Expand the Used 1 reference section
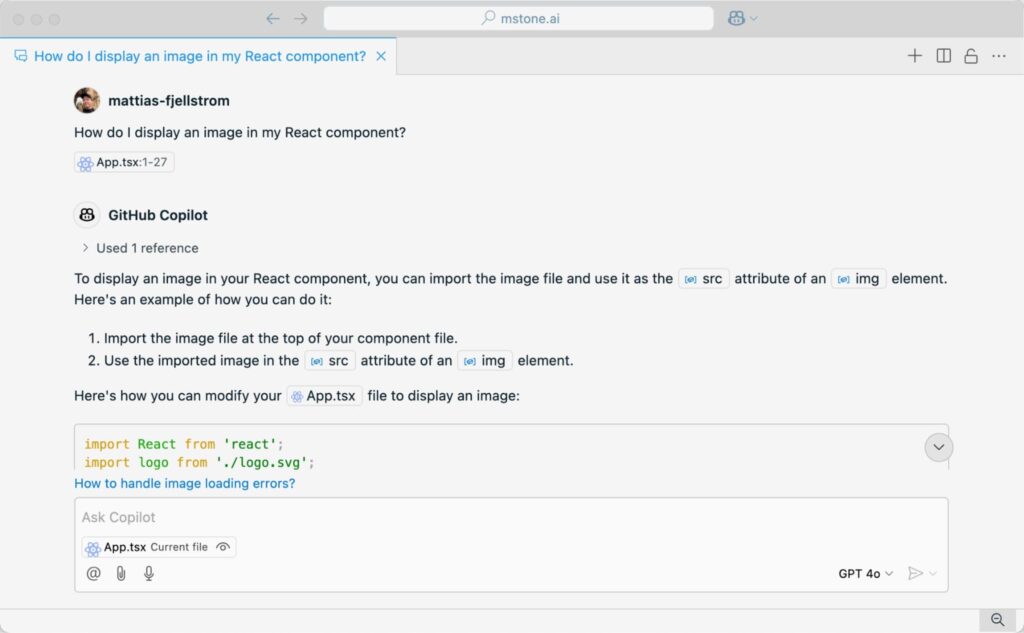Image resolution: width=1024 pixels, height=633 pixels. coord(139,248)
